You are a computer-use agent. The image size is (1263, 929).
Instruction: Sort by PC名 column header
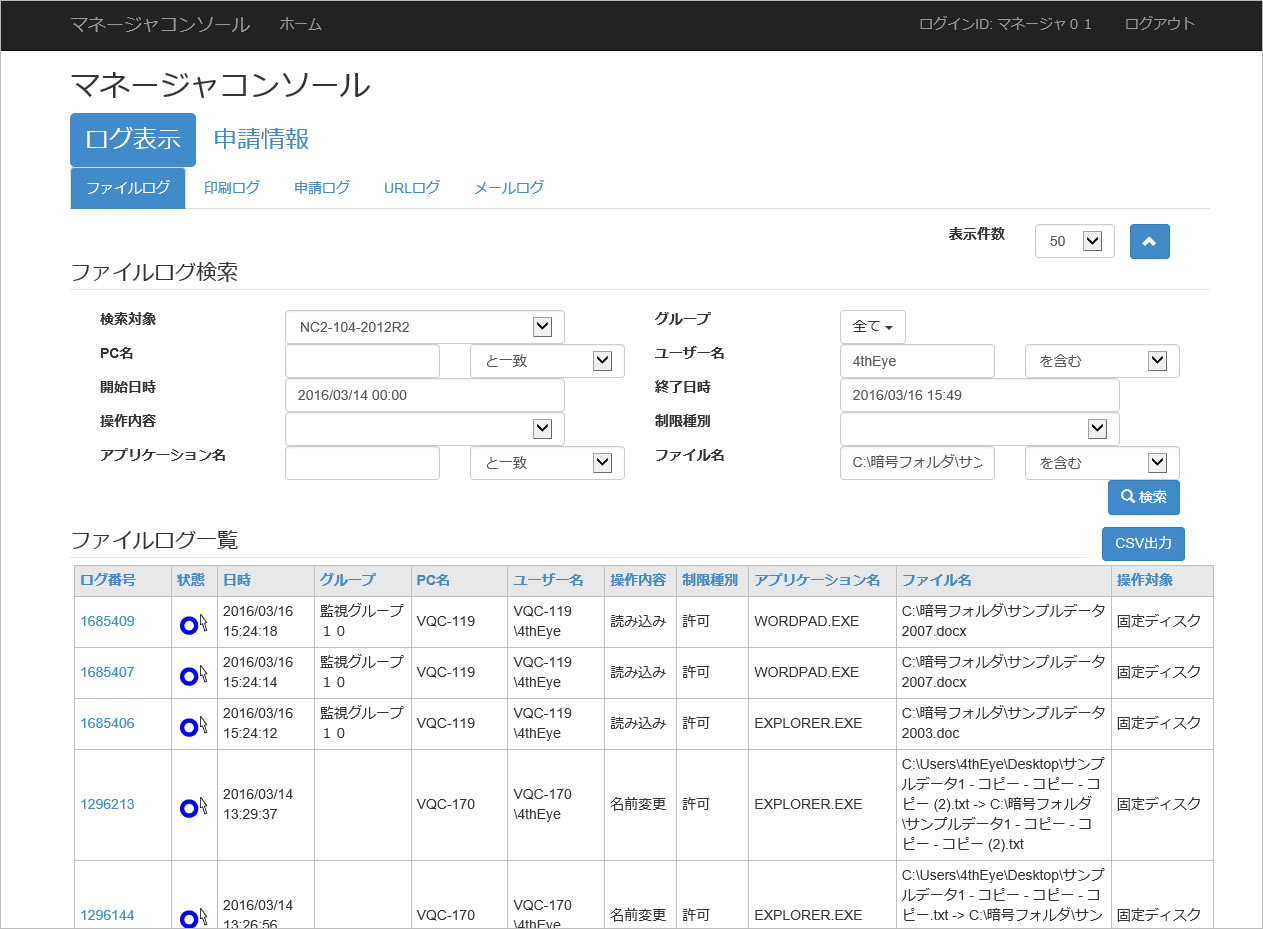[433, 580]
